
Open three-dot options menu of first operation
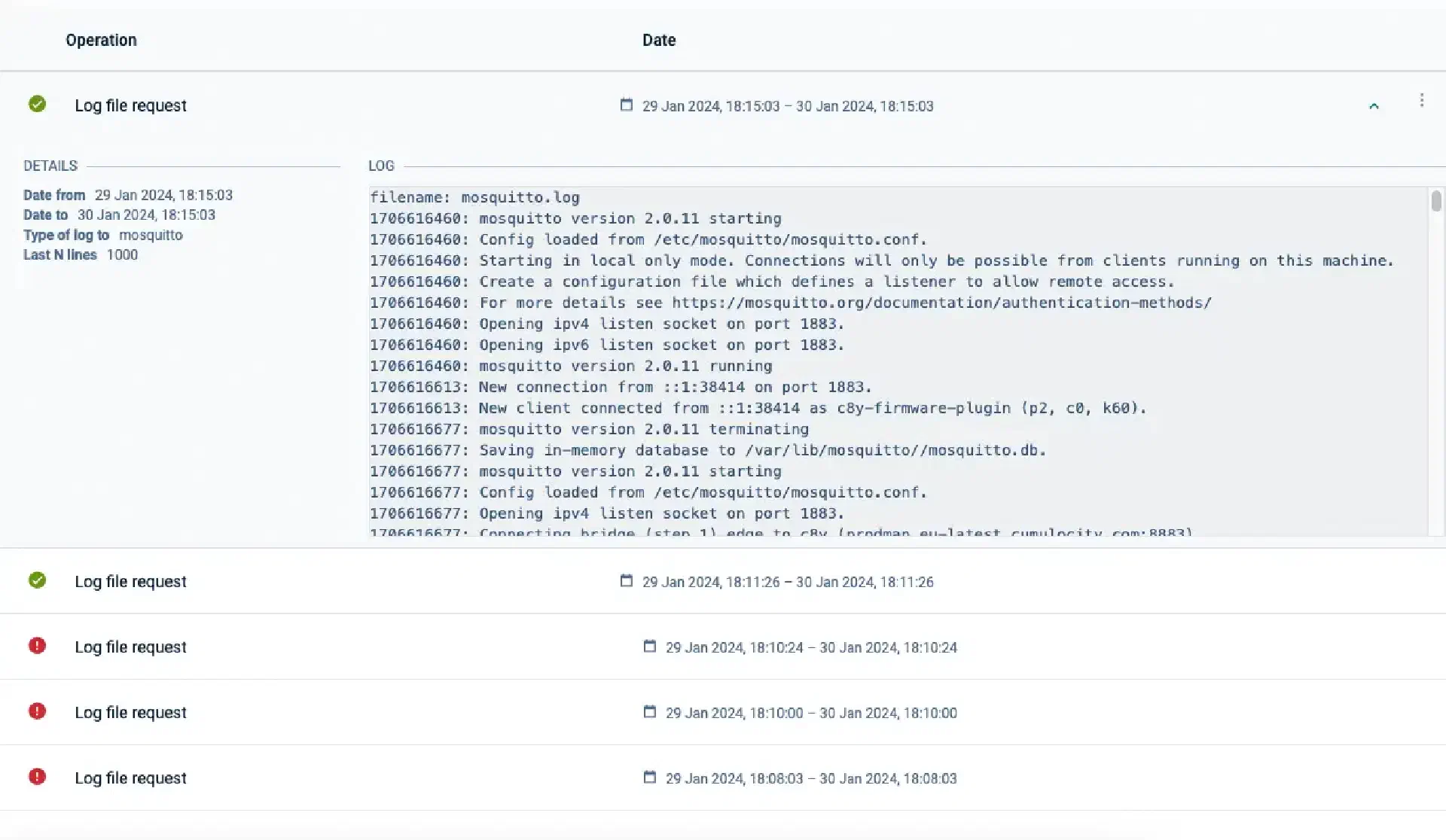tap(1421, 101)
